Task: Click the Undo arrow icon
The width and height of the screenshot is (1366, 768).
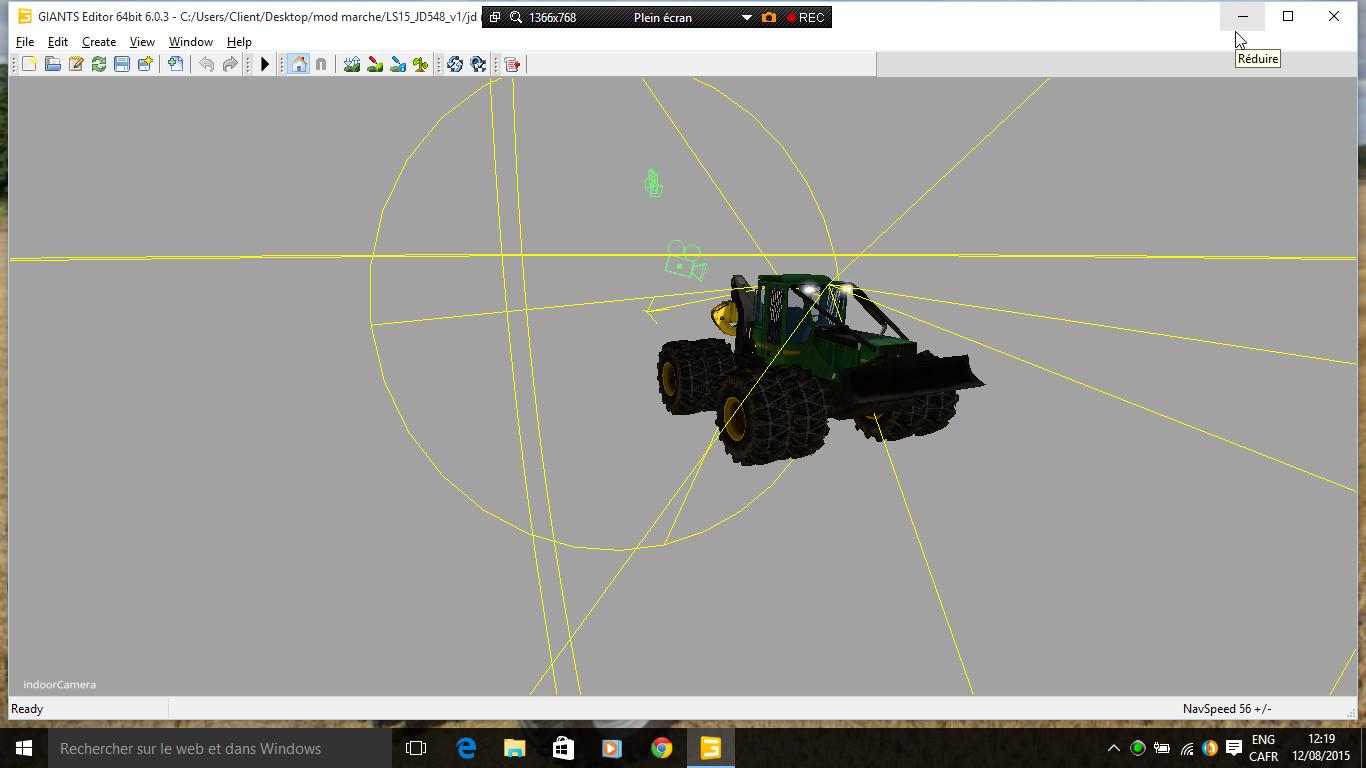Action: point(206,64)
